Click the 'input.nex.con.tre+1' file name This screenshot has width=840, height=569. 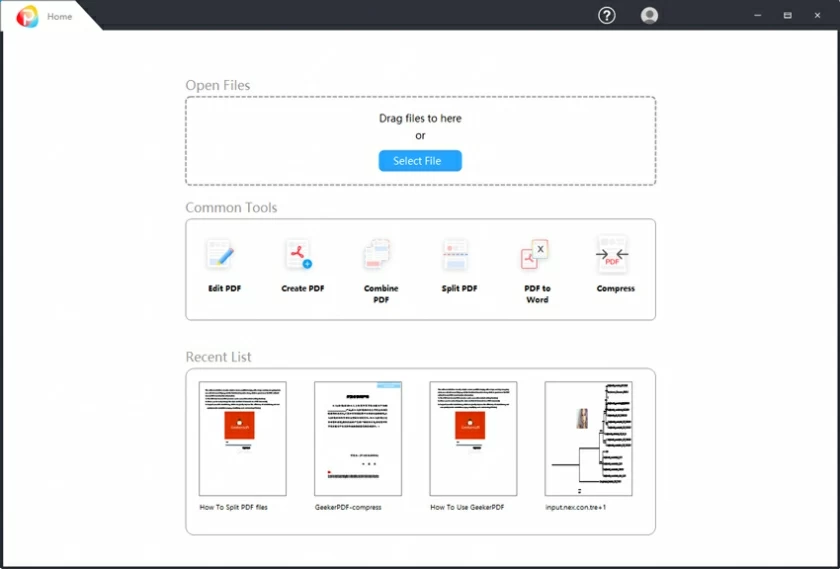[x=576, y=507]
